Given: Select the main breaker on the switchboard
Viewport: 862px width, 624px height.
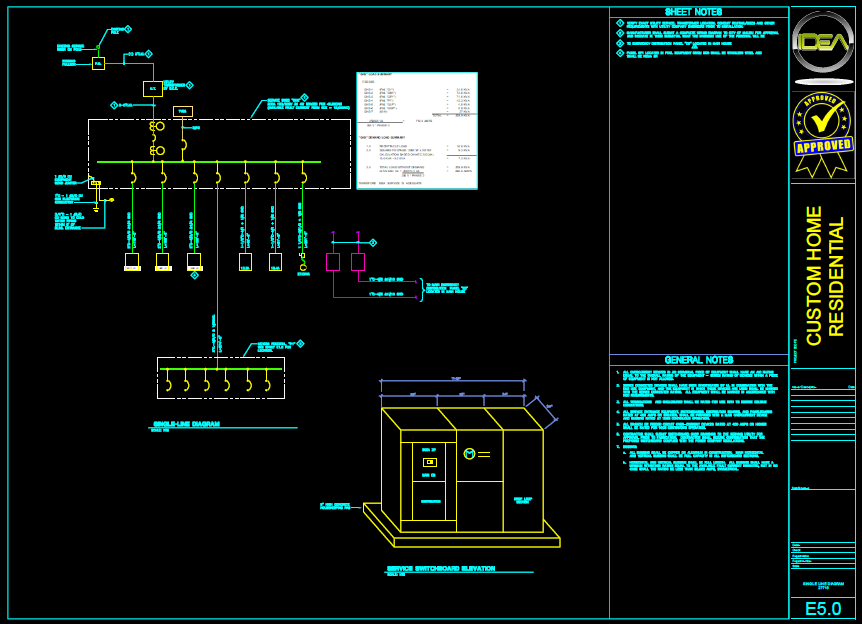Looking at the screenshot, I should [x=157, y=138].
